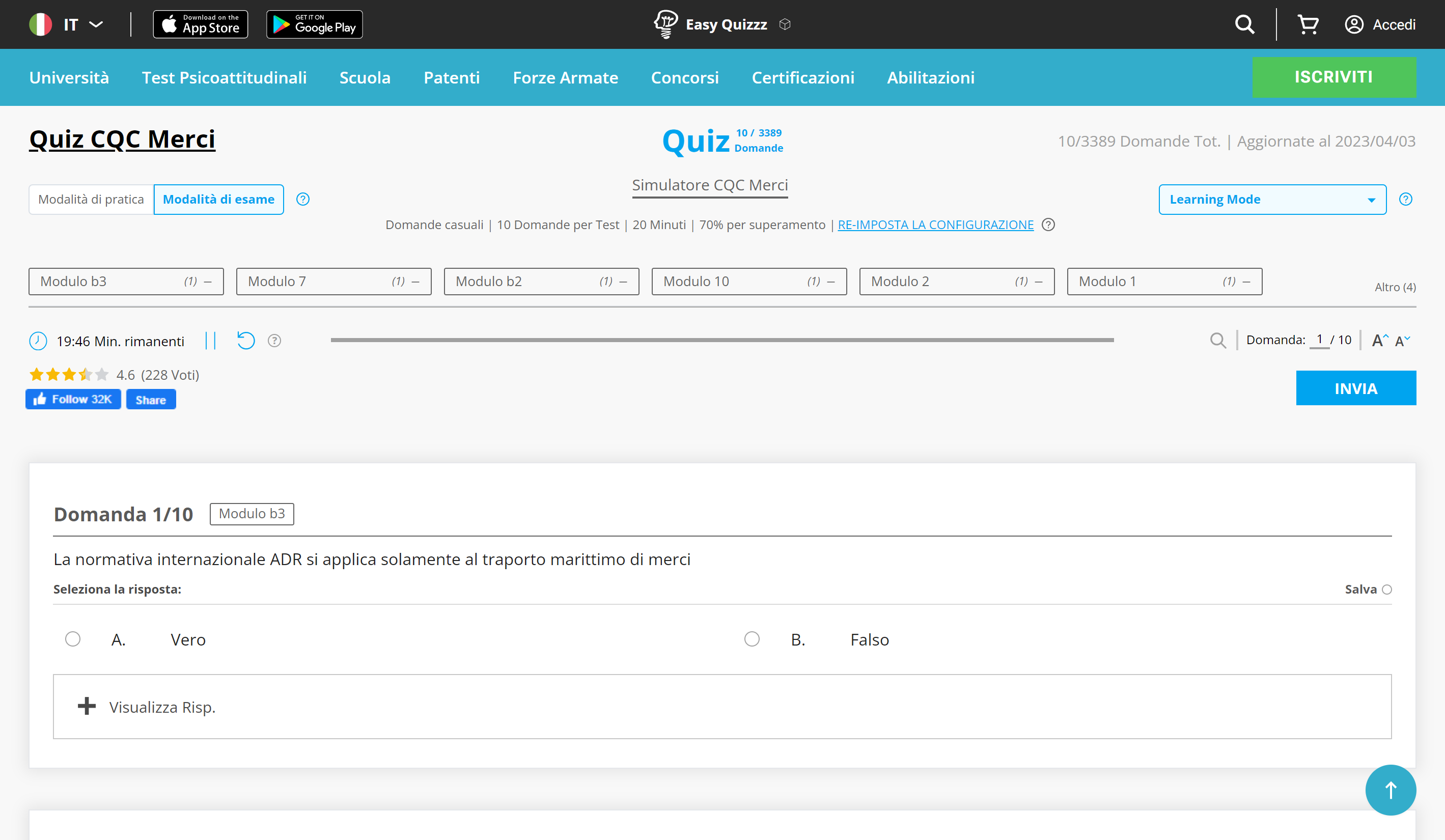This screenshot has height=840, width=1445.
Task: Click the Facebook Share button
Action: (151, 399)
